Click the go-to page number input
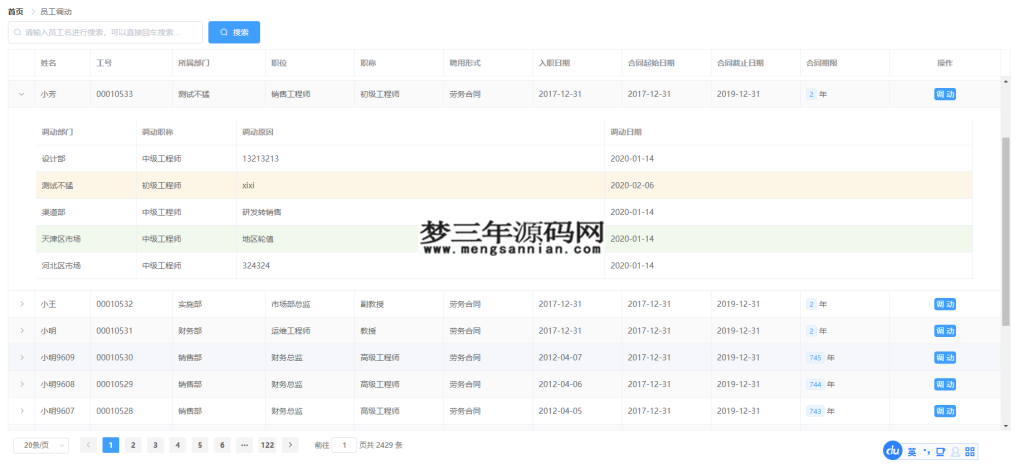 [x=344, y=445]
